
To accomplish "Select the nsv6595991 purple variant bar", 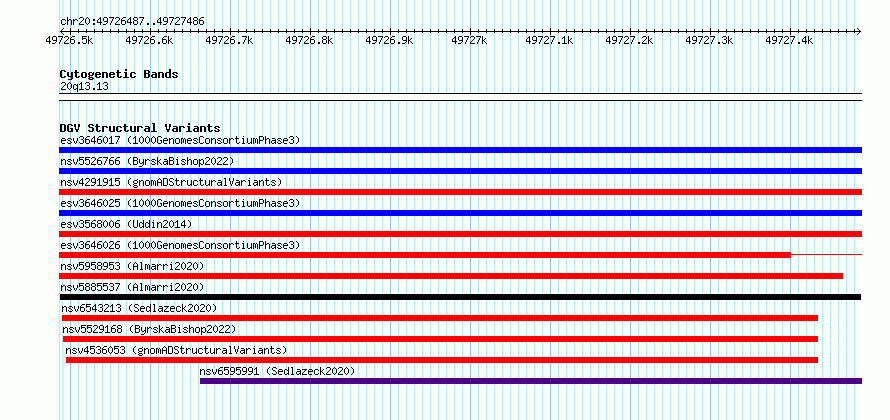I will coord(531,381).
